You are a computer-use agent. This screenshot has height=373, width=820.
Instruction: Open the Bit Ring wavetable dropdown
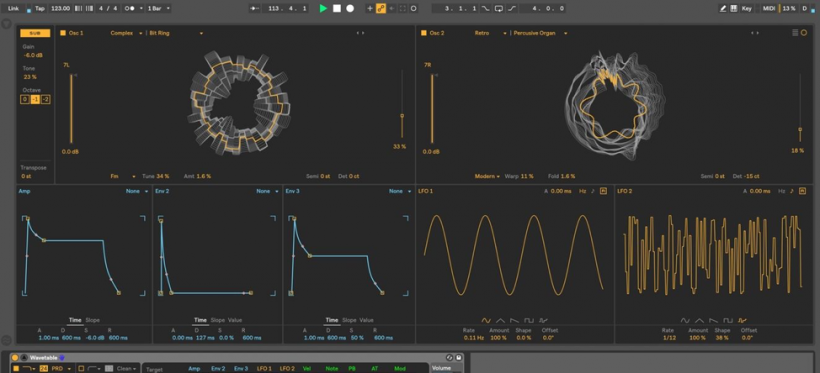176,33
